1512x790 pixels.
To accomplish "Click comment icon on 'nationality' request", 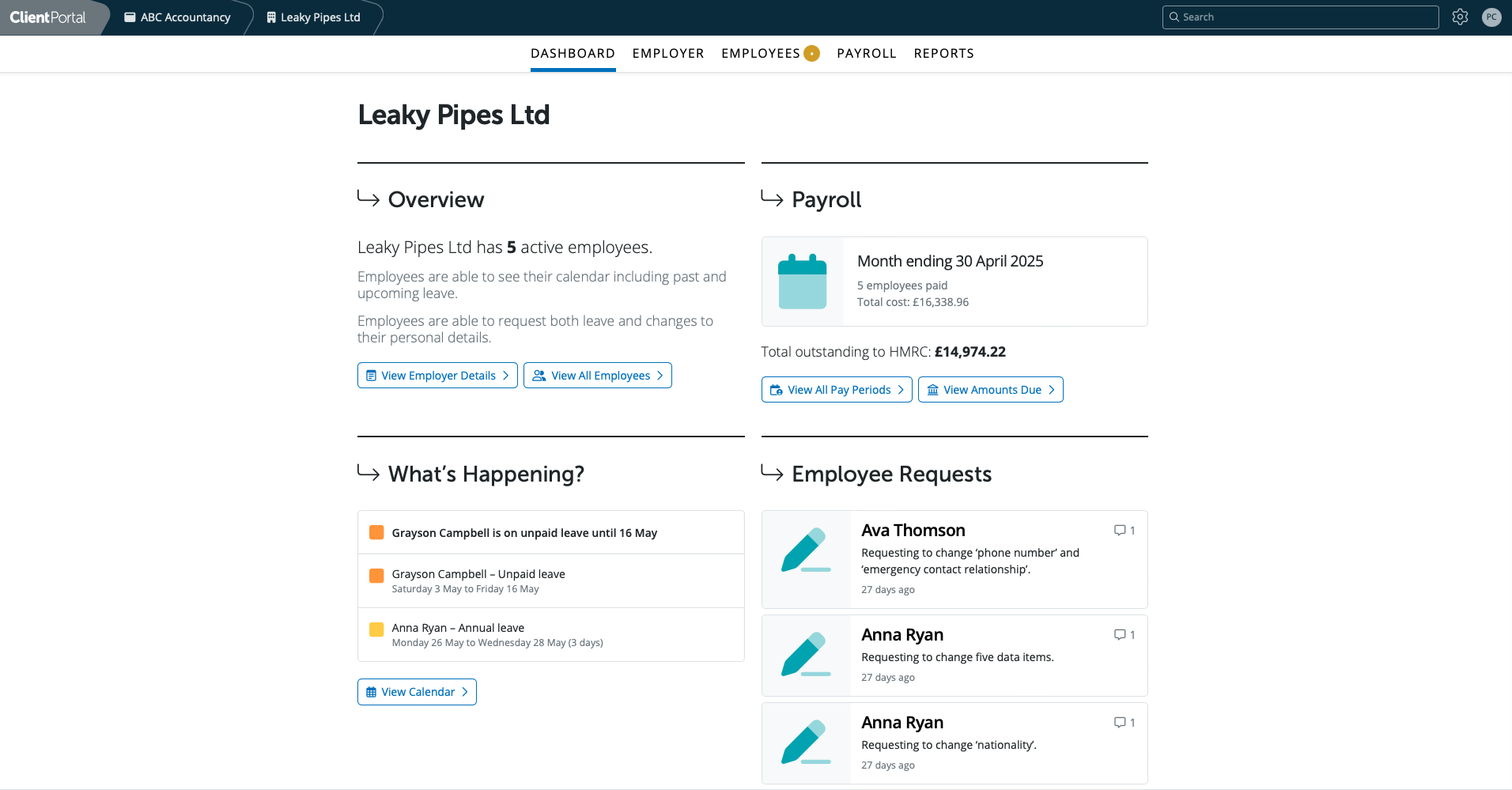I will pyautogui.click(x=1120, y=723).
